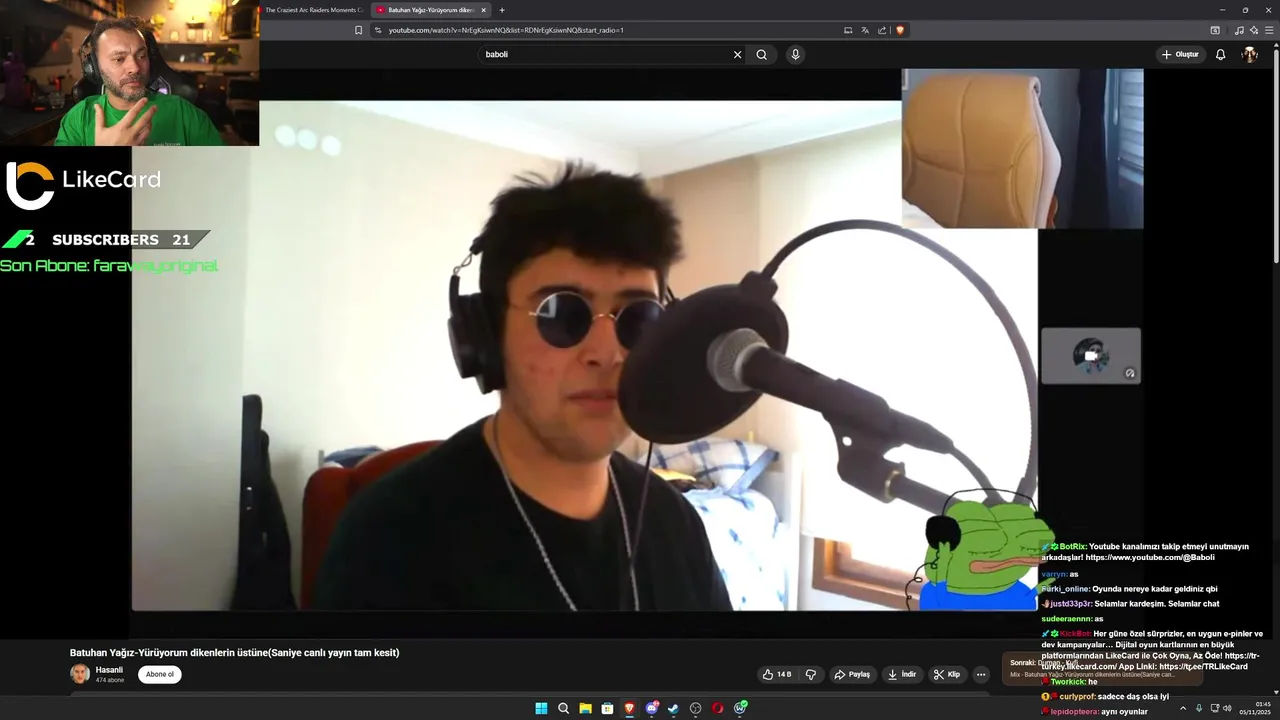Click the video title Batuhan Yağız-Yürüyorum
This screenshot has width=1280, height=720.
[x=234, y=653]
